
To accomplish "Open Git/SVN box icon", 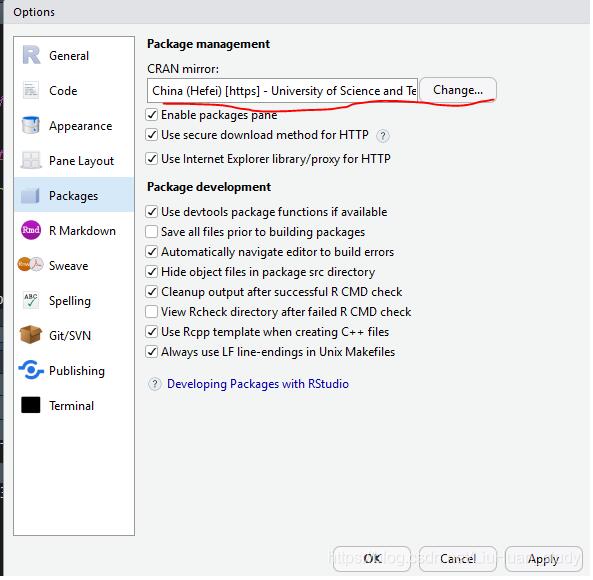I will [31, 335].
